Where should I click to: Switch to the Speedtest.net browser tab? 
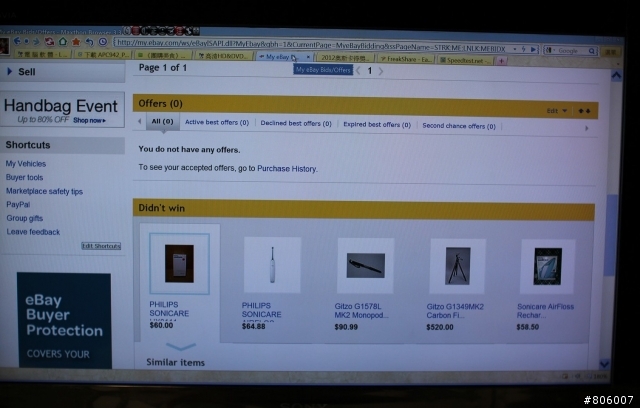(x=466, y=60)
